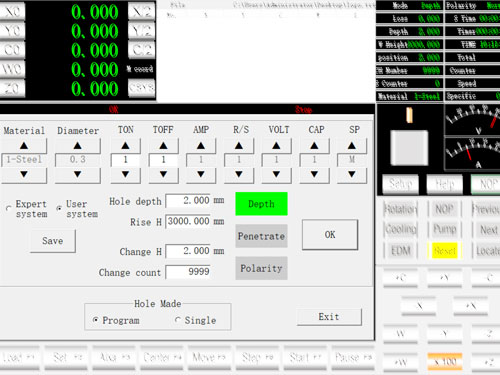
Task: Step SP upward with its up arrow
Action: pyautogui.click(x=352, y=145)
